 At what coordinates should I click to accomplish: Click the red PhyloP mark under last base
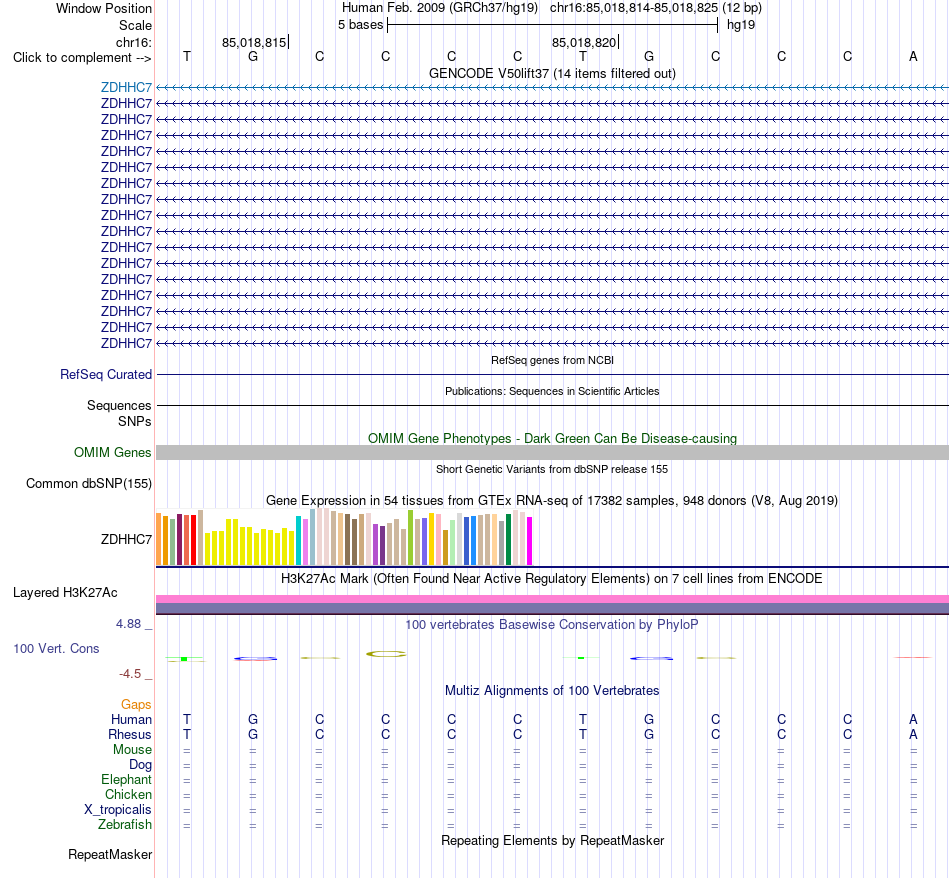coord(912,657)
